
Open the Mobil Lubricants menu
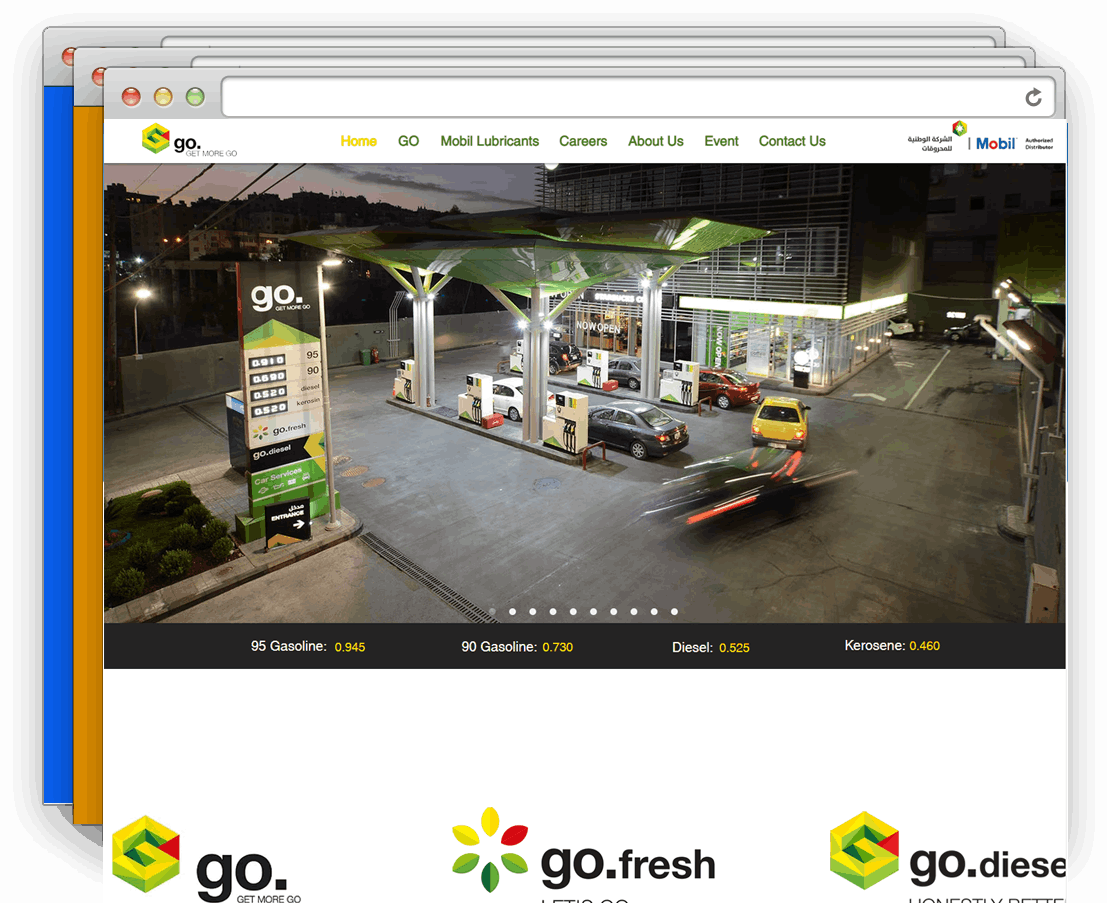(x=489, y=141)
